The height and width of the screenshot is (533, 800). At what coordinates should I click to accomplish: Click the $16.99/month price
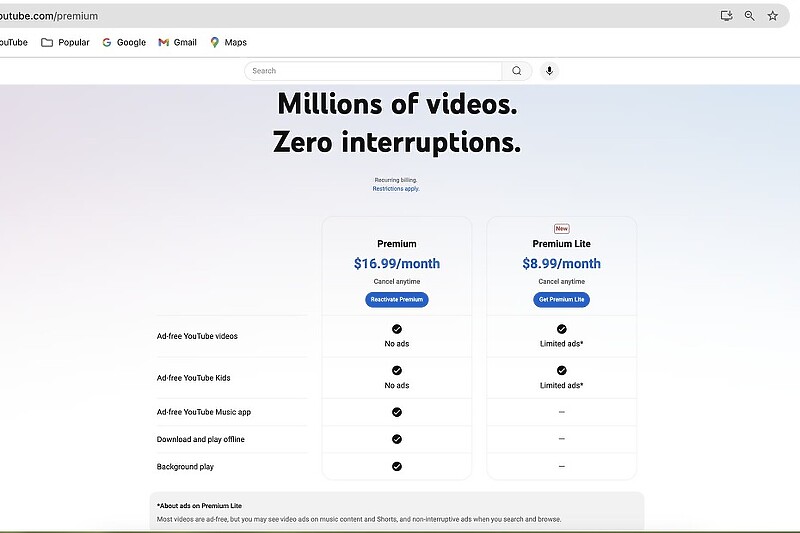(x=397, y=264)
